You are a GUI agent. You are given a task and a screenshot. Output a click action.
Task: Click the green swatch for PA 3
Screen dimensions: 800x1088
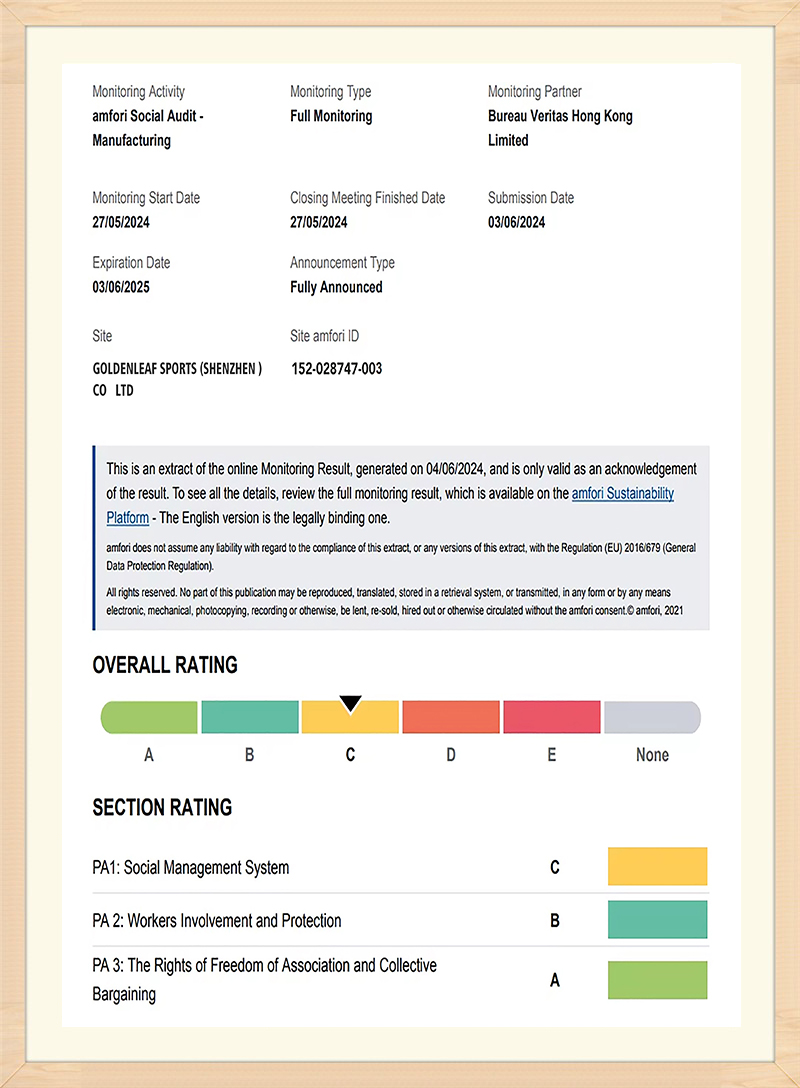[658, 980]
